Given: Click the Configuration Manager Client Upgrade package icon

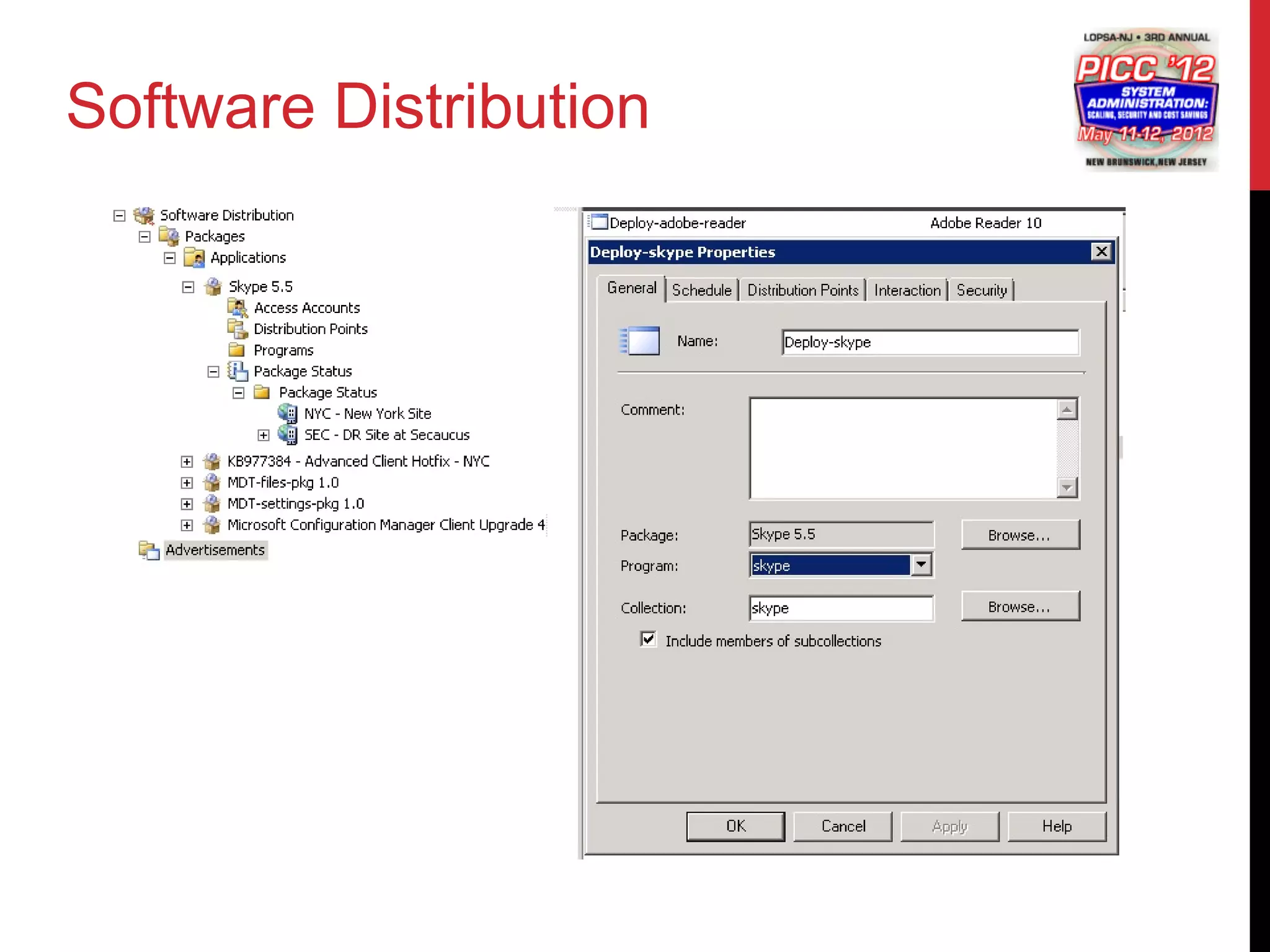Looking at the screenshot, I should 211,524.
